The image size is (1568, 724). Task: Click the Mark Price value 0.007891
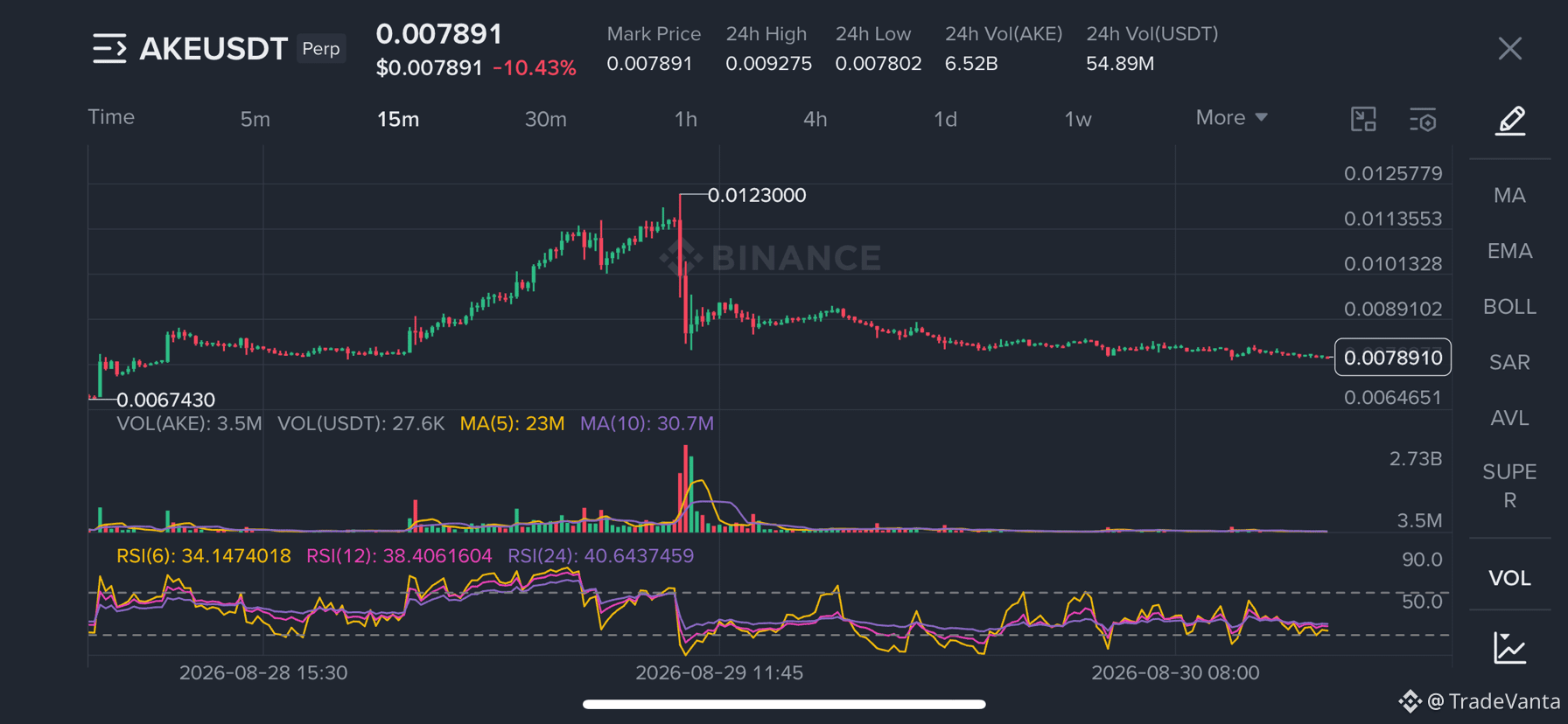click(649, 64)
